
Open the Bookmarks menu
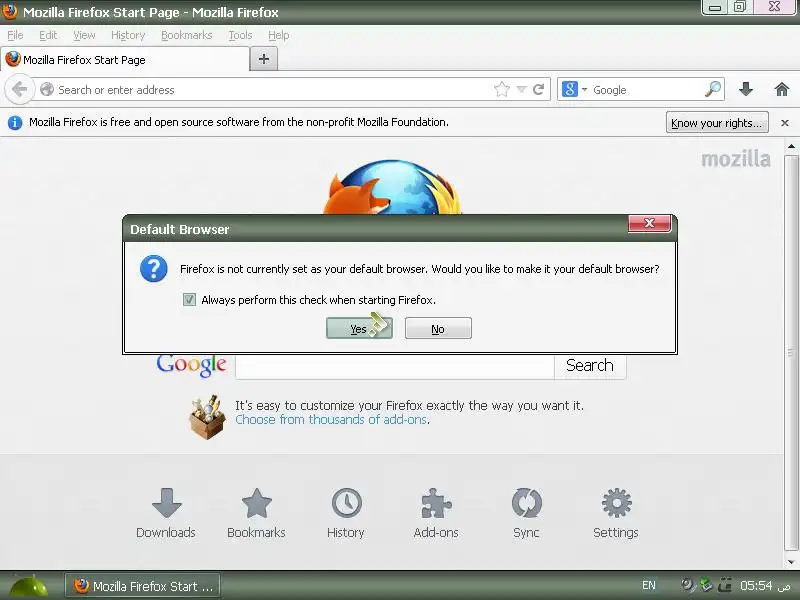187,35
